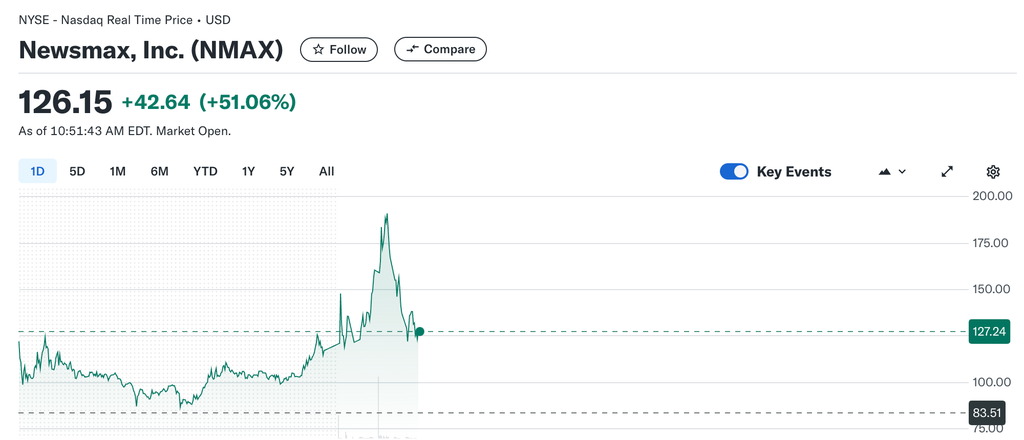Viewport: 1024px width, 440px height.
Task: Click the current price dot on chart
Action: 419,332
